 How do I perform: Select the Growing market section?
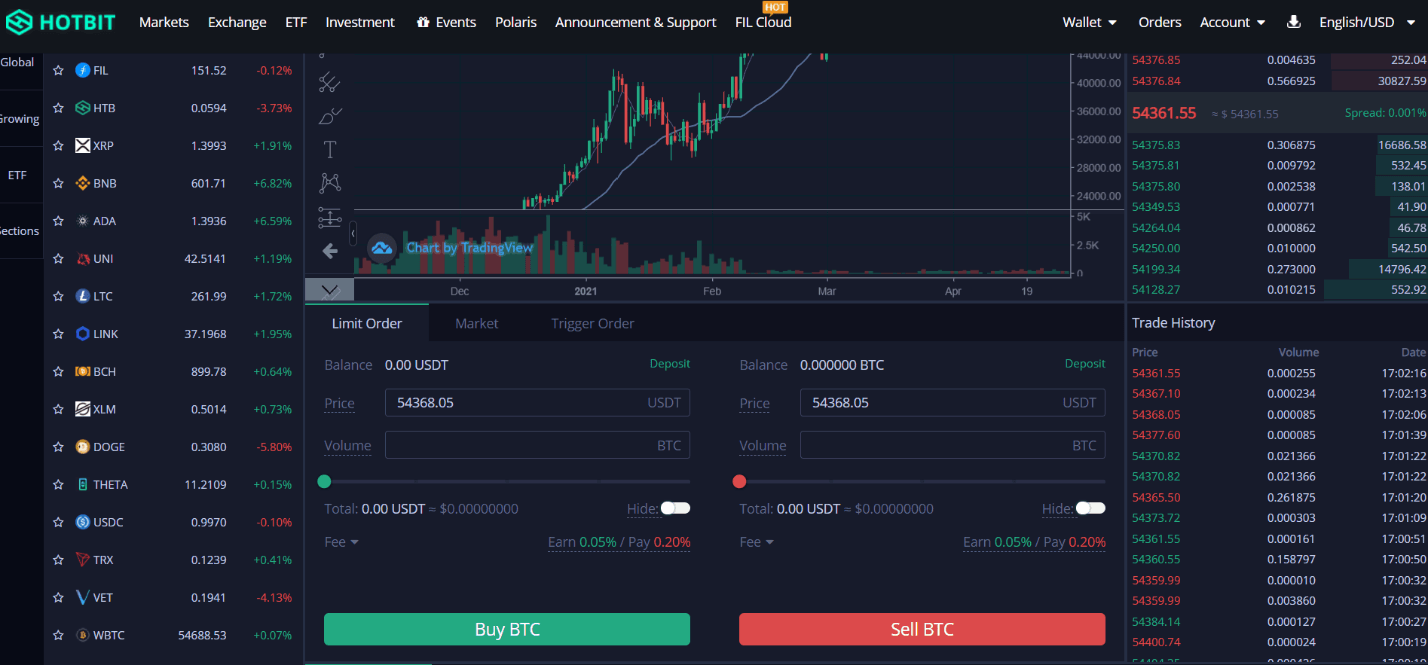19,119
